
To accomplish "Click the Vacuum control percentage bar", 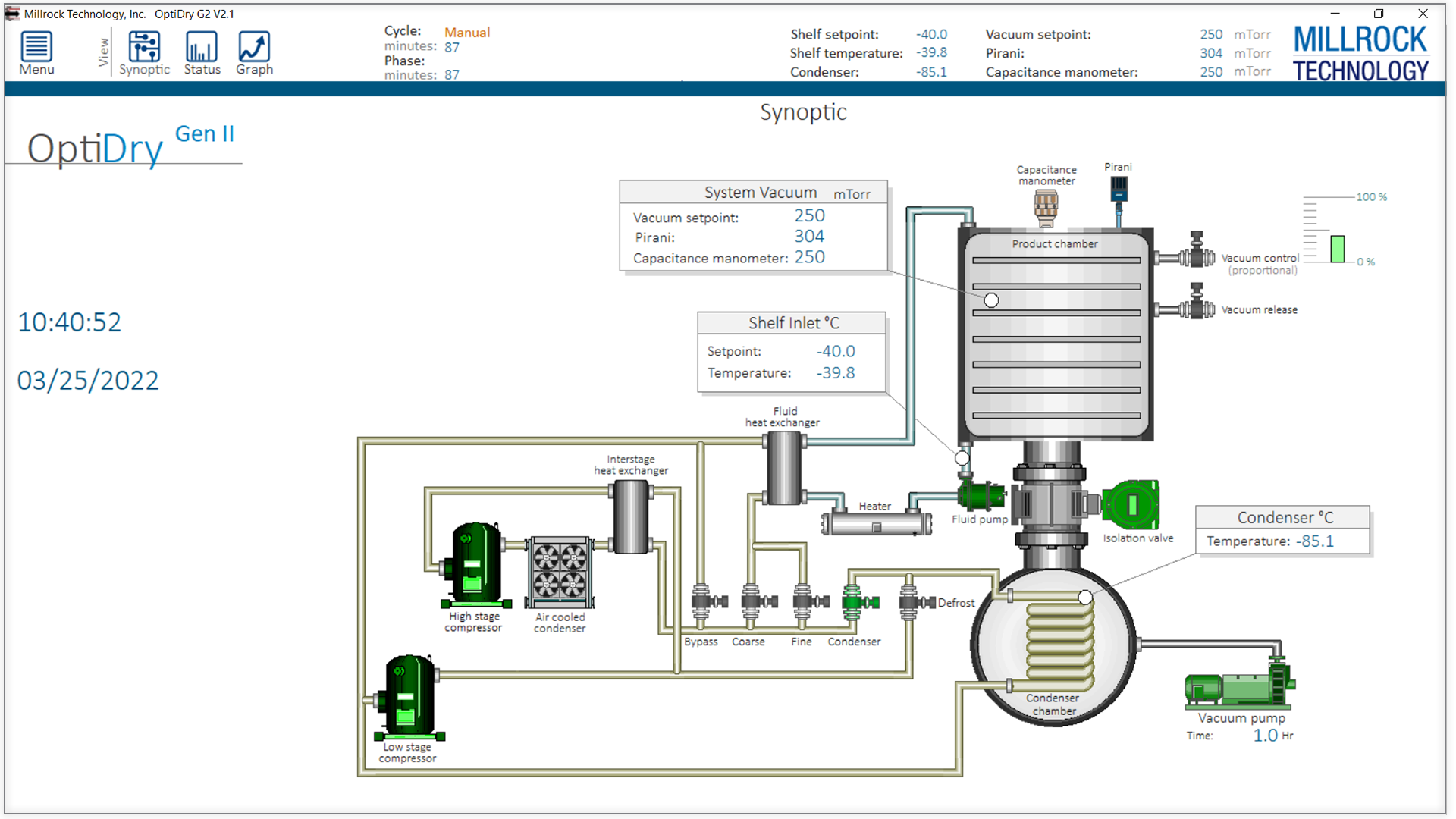I will 1338,249.
